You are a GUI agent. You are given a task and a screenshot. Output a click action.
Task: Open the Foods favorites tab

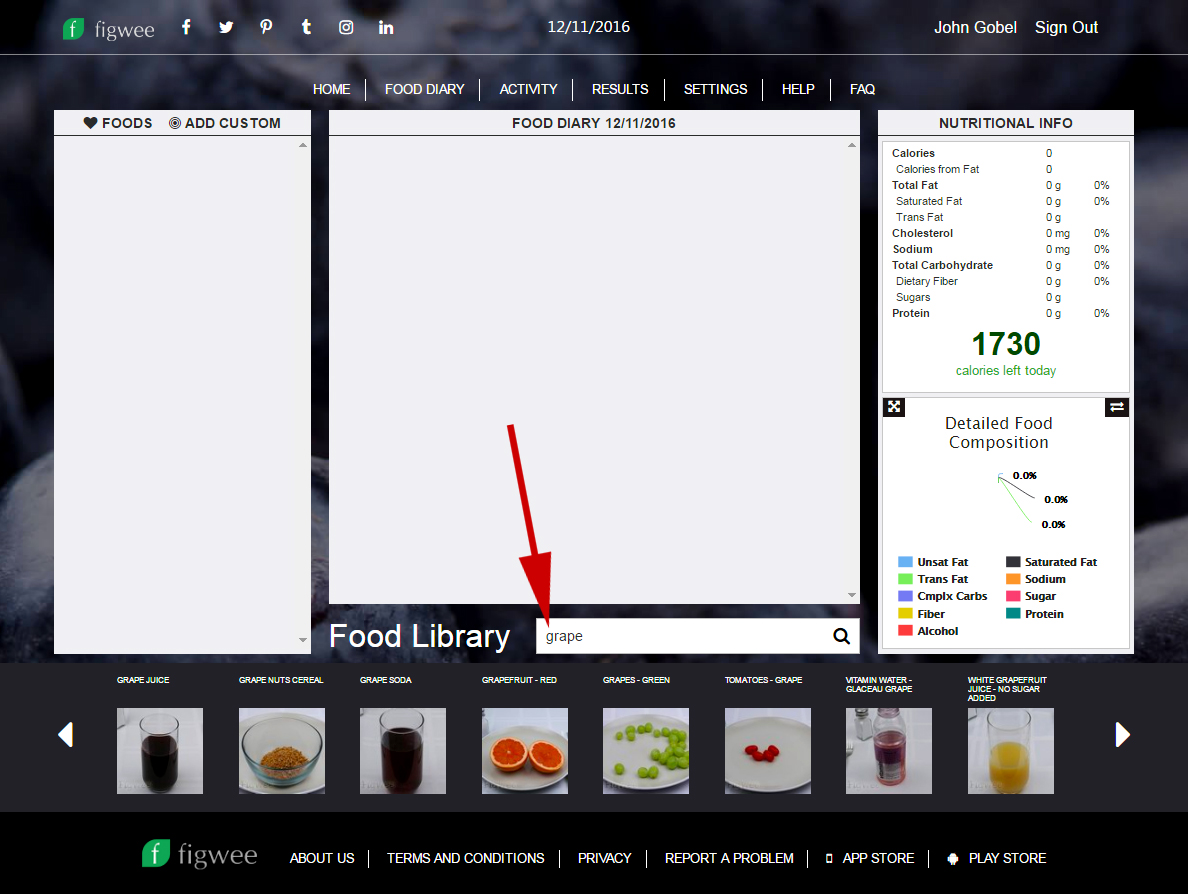pyautogui.click(x=117, y=123)
